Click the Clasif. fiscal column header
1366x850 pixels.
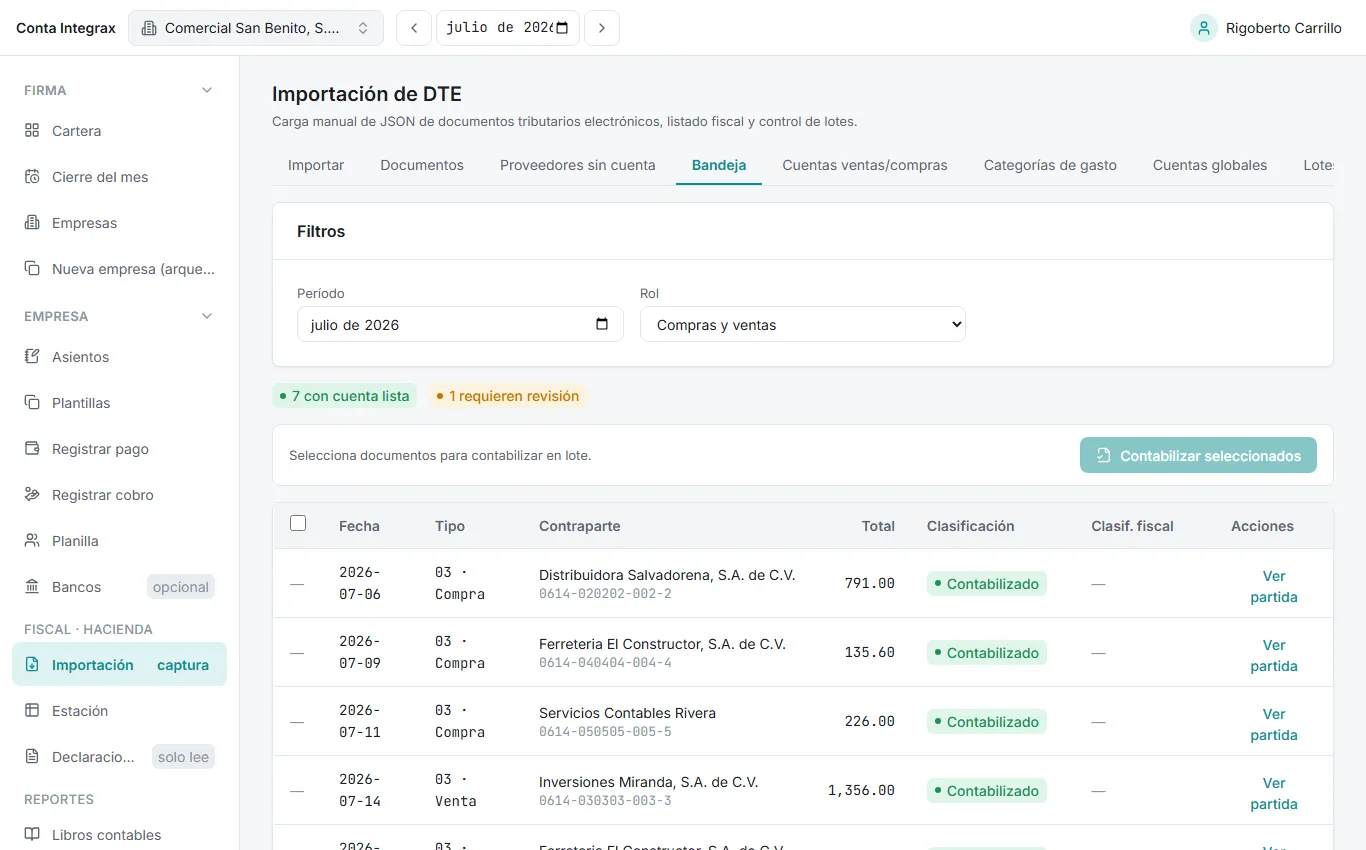[x=1132, y=526]
